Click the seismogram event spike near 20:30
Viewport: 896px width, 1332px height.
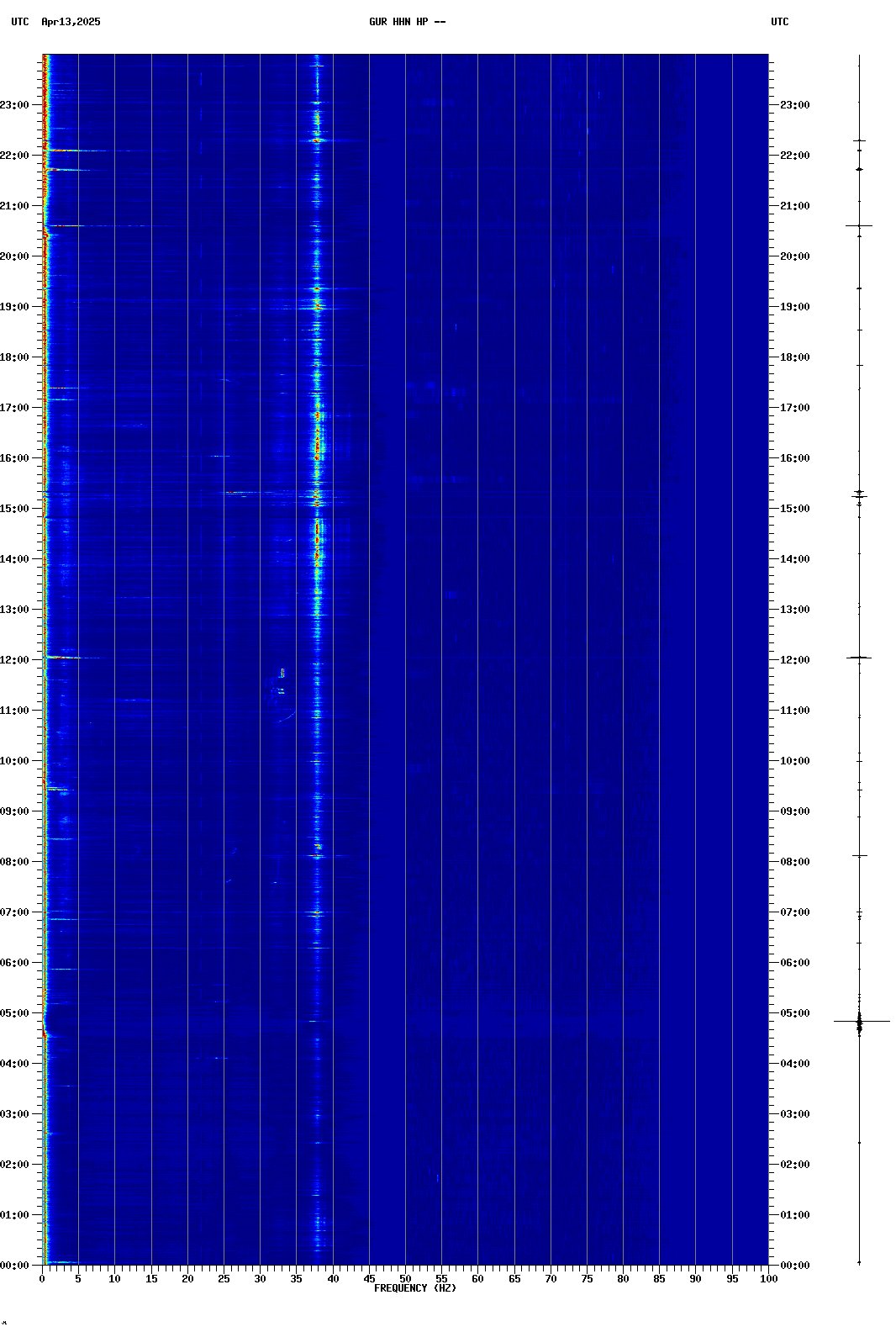click(x=859, y=225)
